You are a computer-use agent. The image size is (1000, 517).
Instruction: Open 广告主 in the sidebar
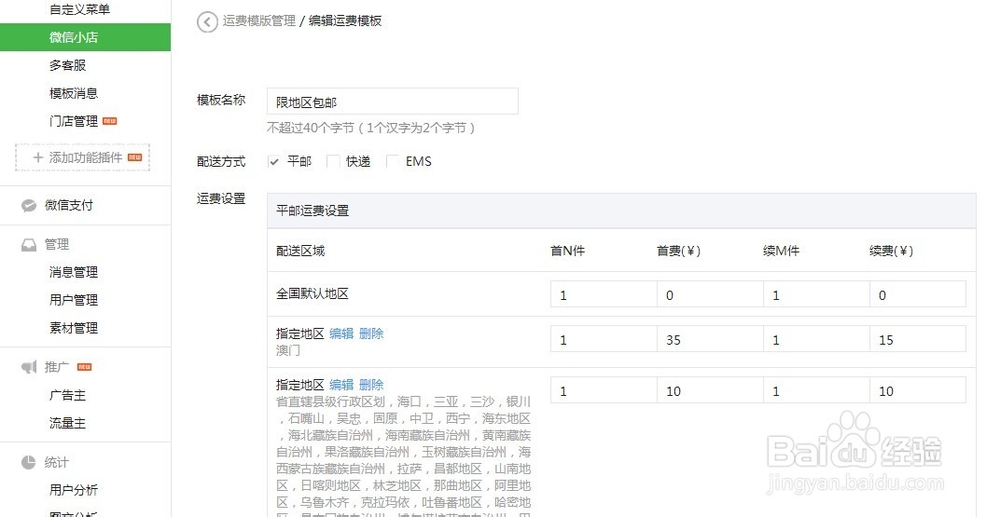[68, 395]
